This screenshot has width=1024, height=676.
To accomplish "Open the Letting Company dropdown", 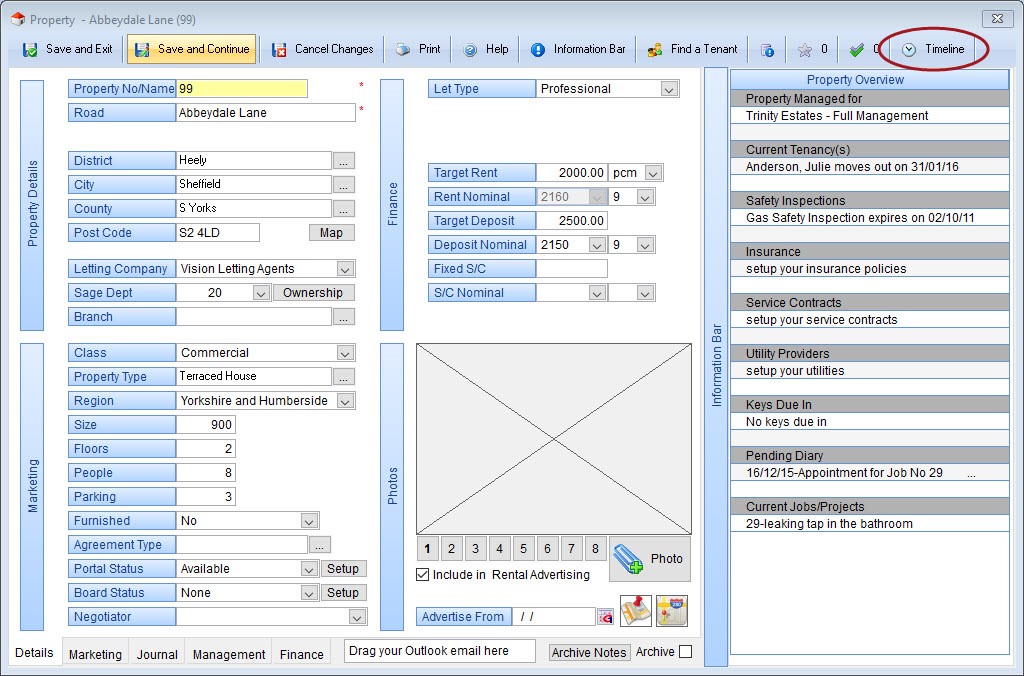I will (345, 269).
